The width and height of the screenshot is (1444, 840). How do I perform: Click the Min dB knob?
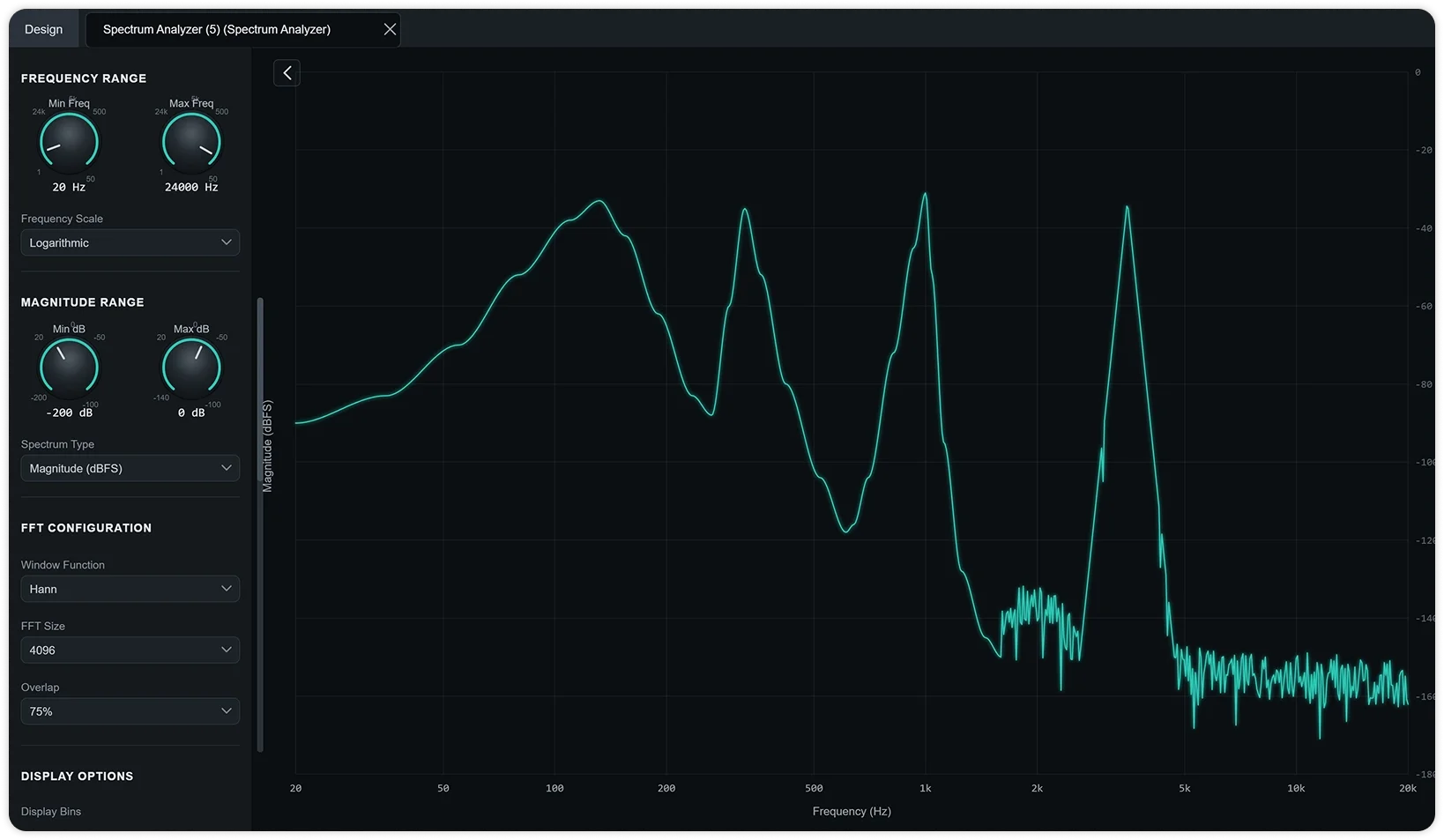[69, 367]
